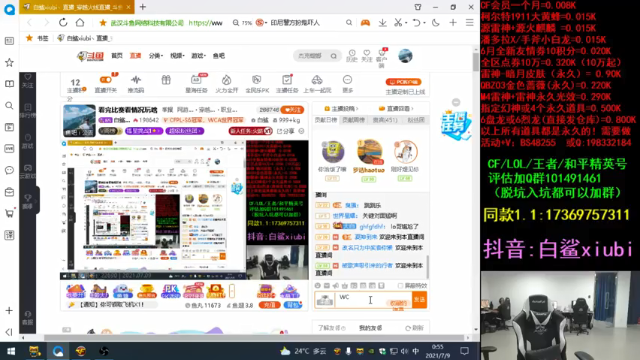
Task: Click the Douyu site search field
Action: pos(312,56)
